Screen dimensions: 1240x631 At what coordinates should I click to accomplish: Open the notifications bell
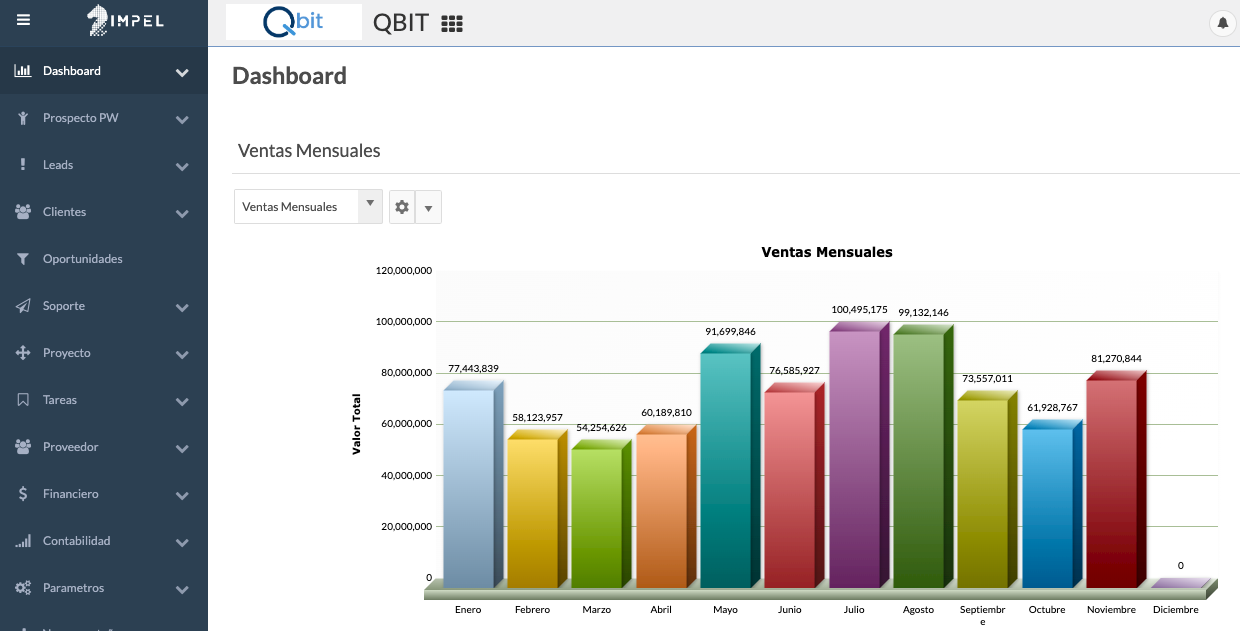click(1222, 23)
